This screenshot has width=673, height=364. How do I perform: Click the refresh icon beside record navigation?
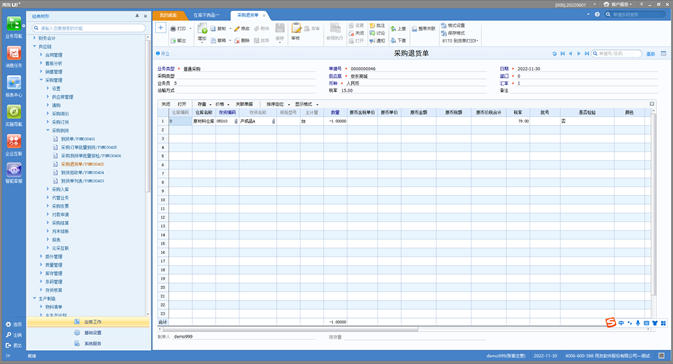pos(555,54)
